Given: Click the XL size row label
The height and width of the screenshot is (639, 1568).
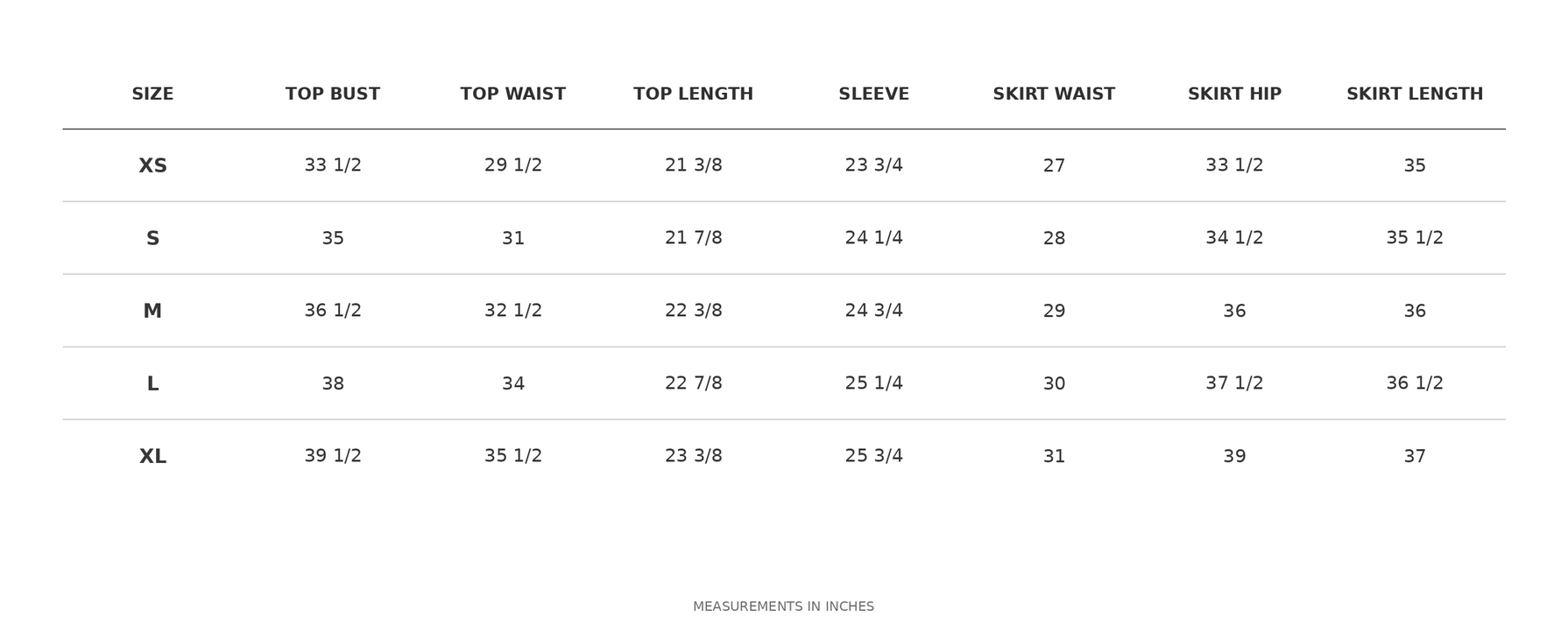Looking at the screenshot, I should tap(152, 457).
